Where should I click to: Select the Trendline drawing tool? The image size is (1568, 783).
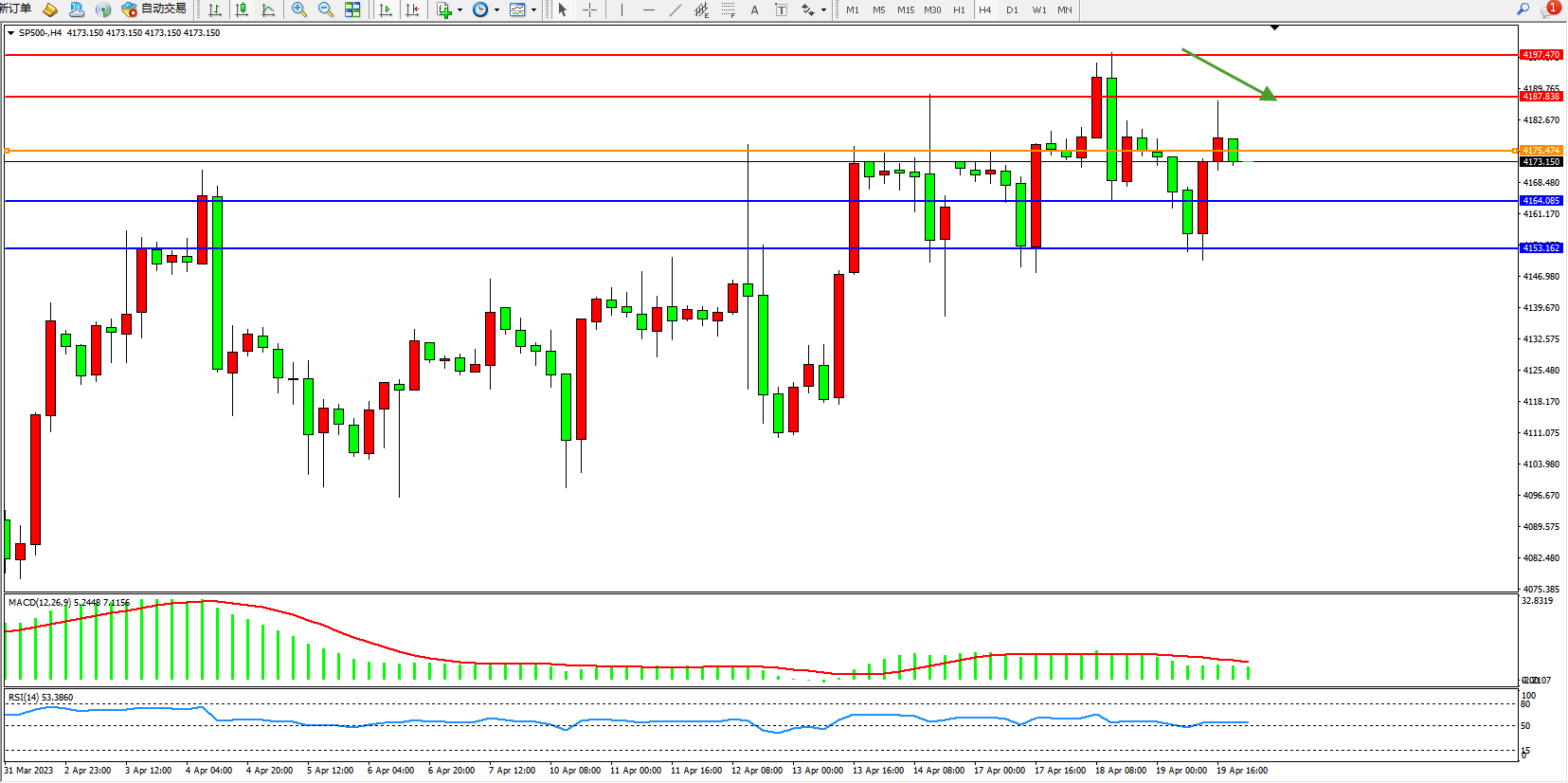pyautogui.click(x=675, y=9)
